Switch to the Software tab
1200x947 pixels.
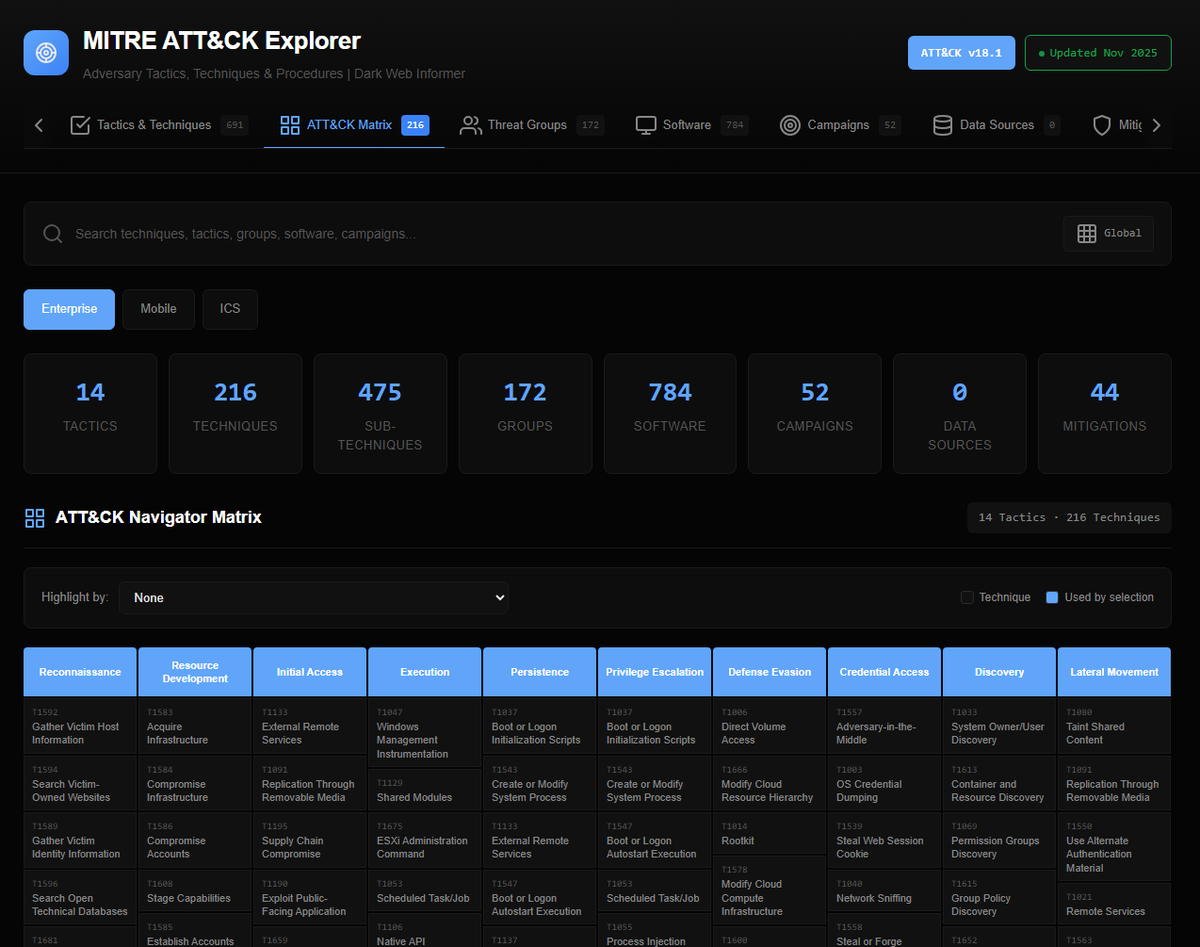(690, 125)
